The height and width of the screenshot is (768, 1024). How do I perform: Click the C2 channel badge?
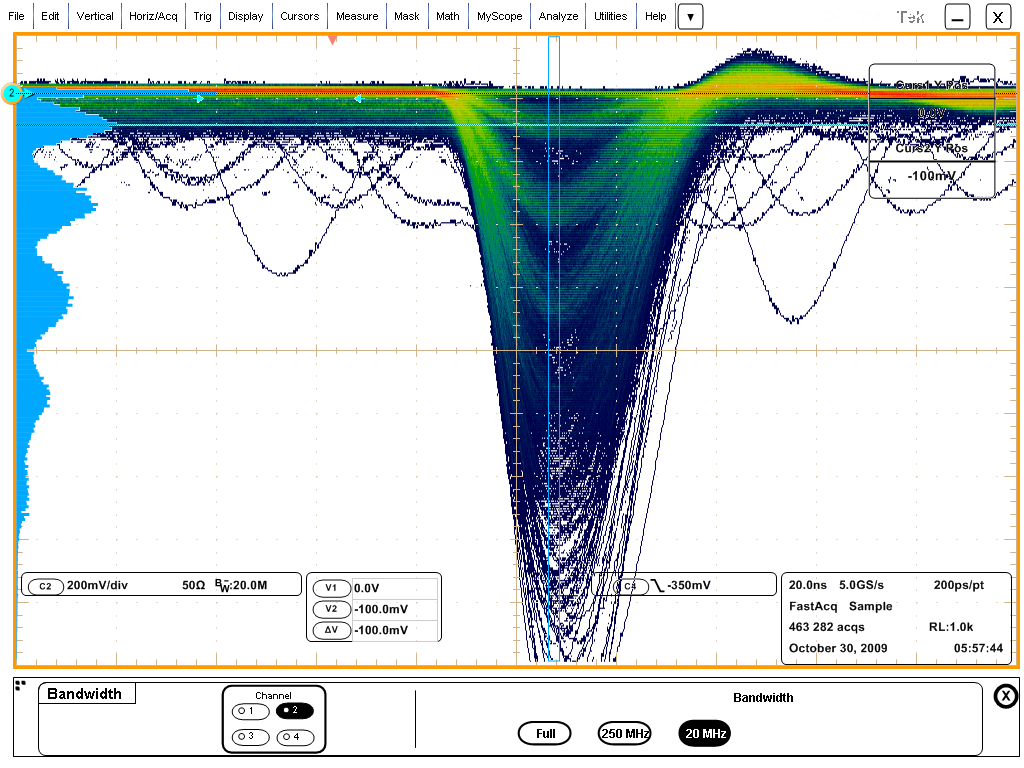tap(45, 587)
